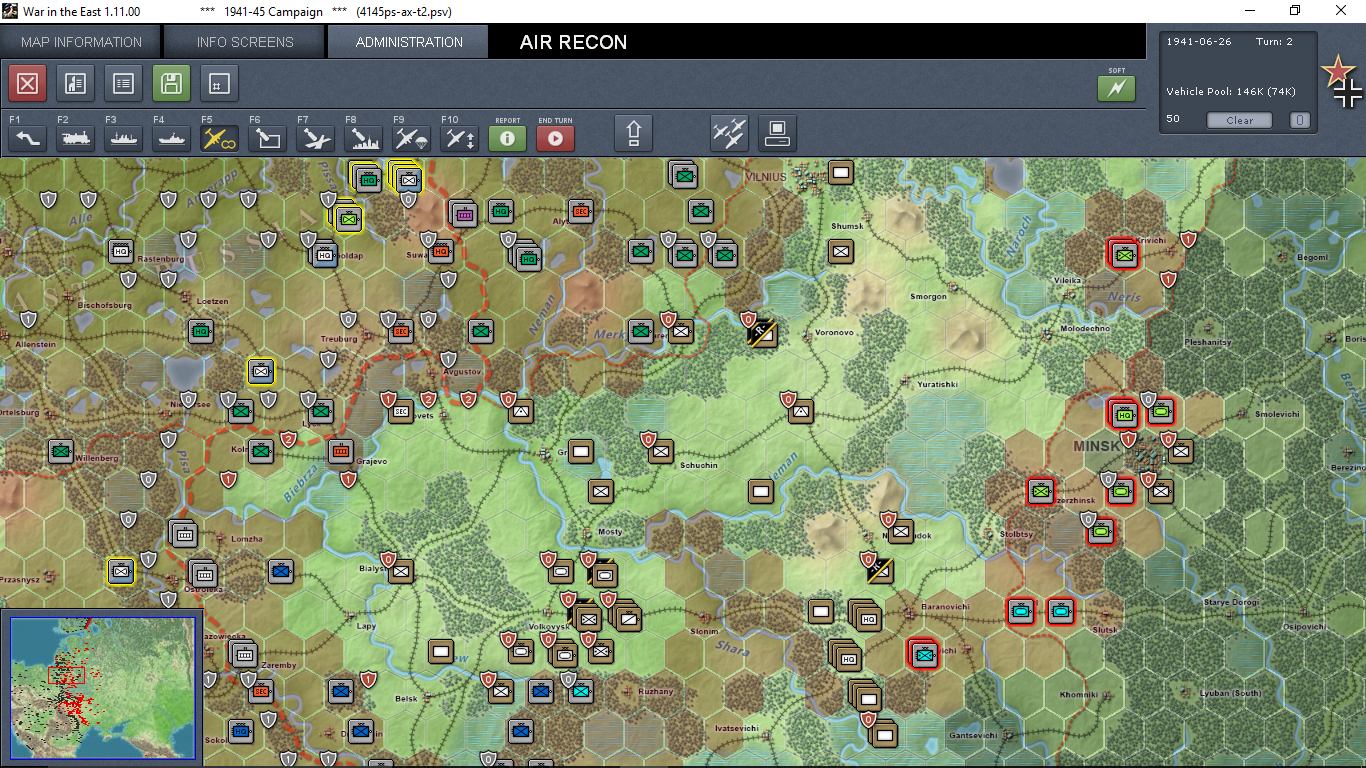Select the tan counter below Shumsk
The height and width of the screenshot is (768, 1366).
[x=841, y=252]
